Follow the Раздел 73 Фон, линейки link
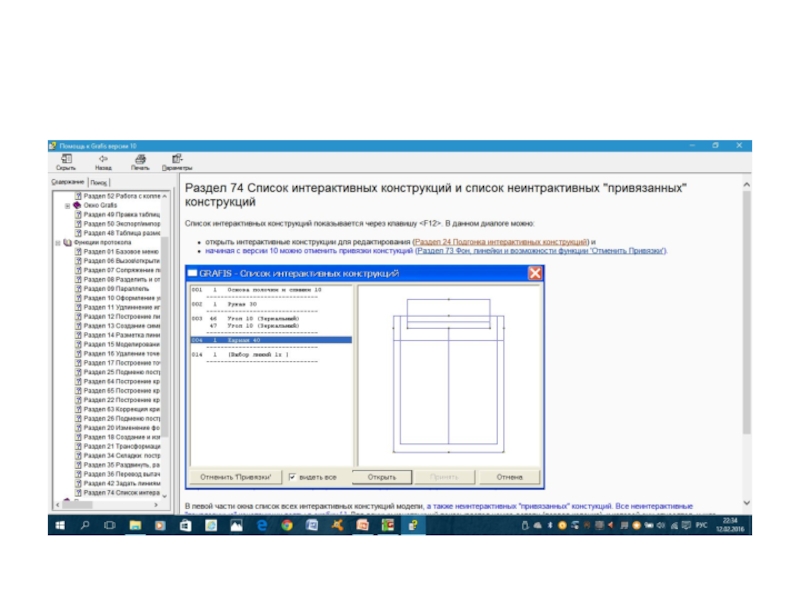Viewport: 800px width, 600px height. [541, 251]
